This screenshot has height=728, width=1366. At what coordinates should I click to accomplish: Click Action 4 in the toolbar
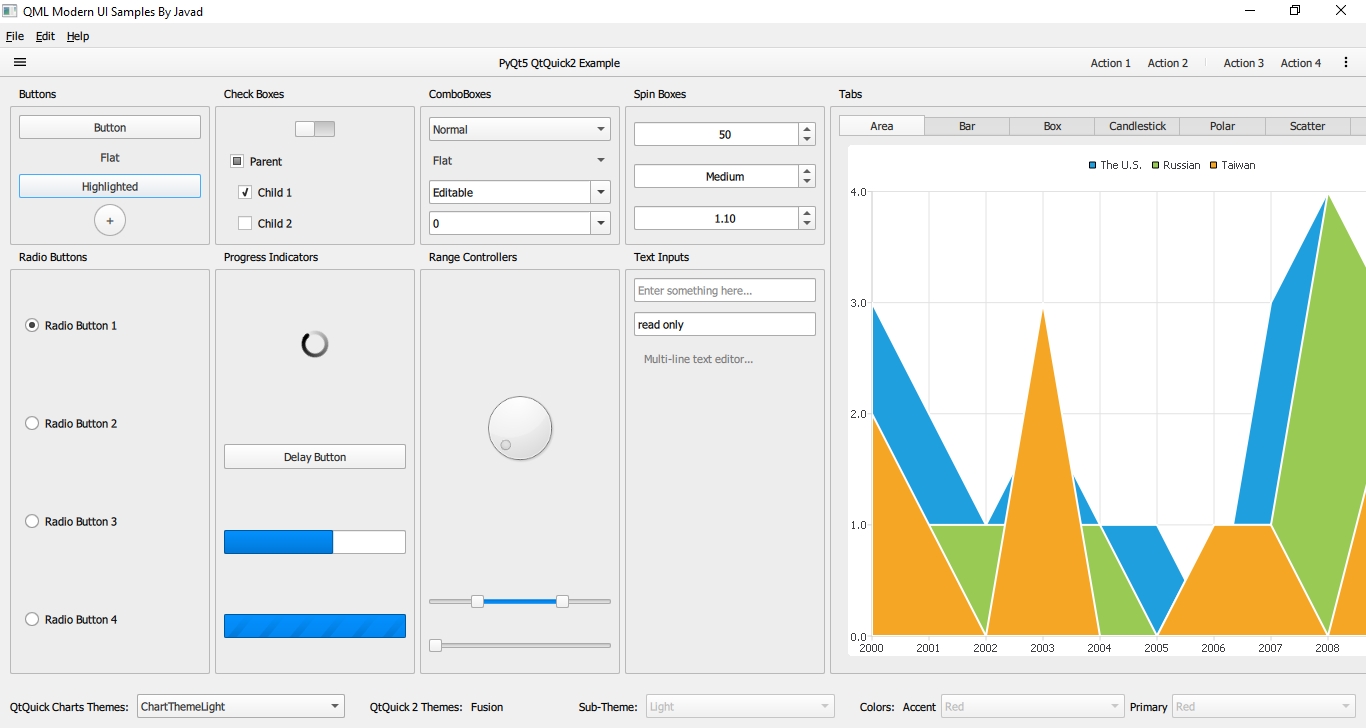point(1301,63)
